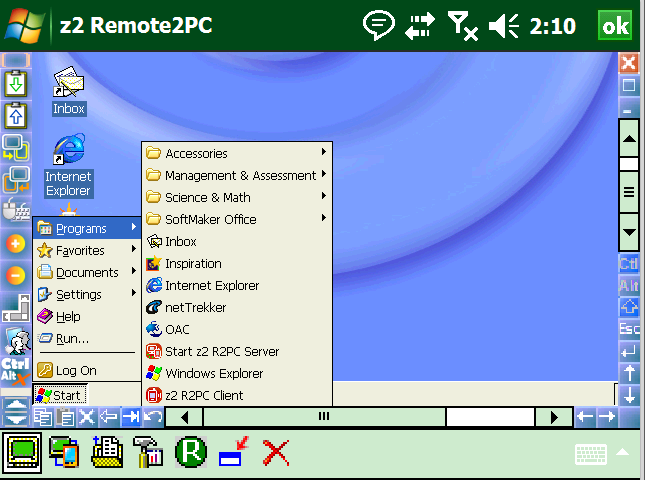Launch z2 R2PC Client from the Programs menu
Screen dimensions: 645x480
tap(237, 395)
